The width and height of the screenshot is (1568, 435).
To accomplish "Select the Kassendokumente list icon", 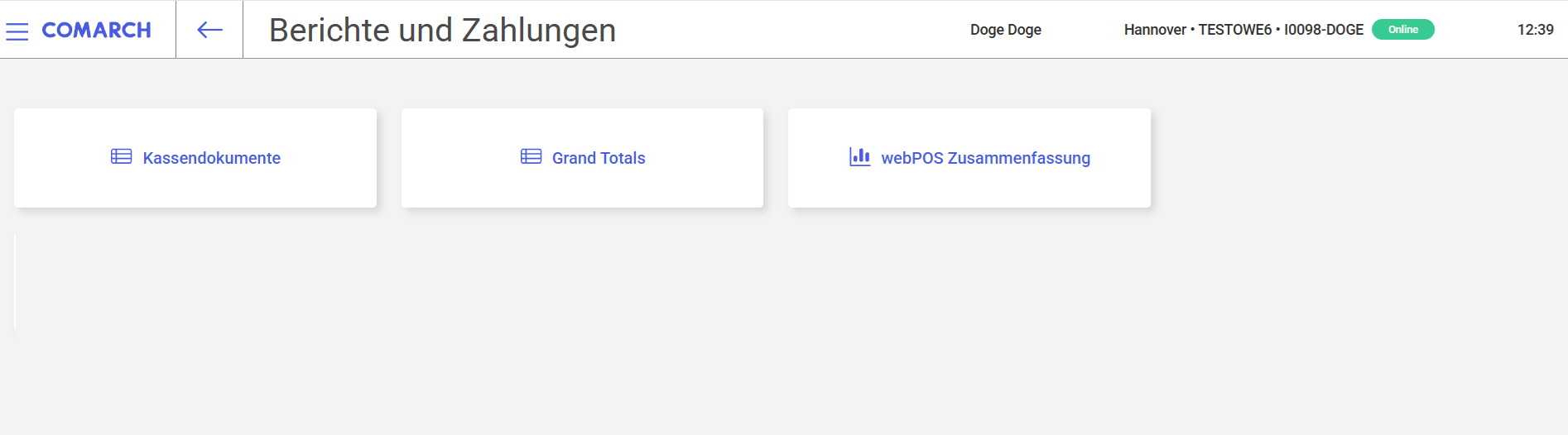I will coord(122,156).
